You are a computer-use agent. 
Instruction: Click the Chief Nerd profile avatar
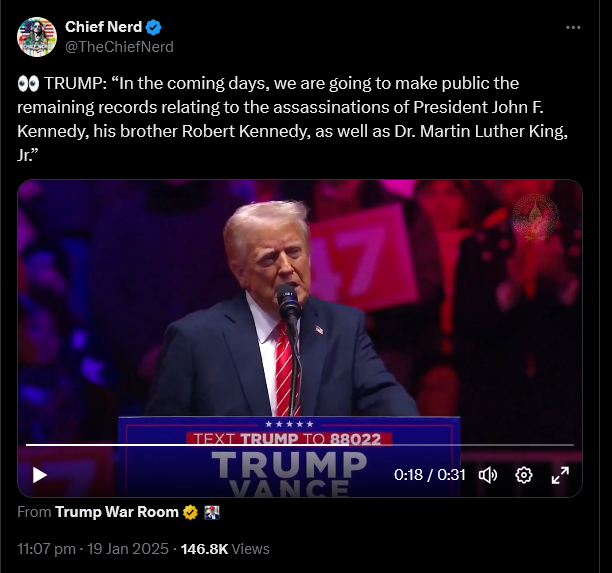point(37,36)
